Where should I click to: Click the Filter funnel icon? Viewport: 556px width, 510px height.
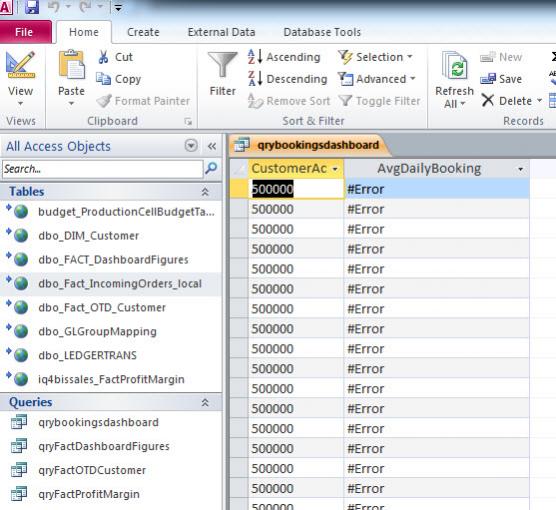[222, 65]
